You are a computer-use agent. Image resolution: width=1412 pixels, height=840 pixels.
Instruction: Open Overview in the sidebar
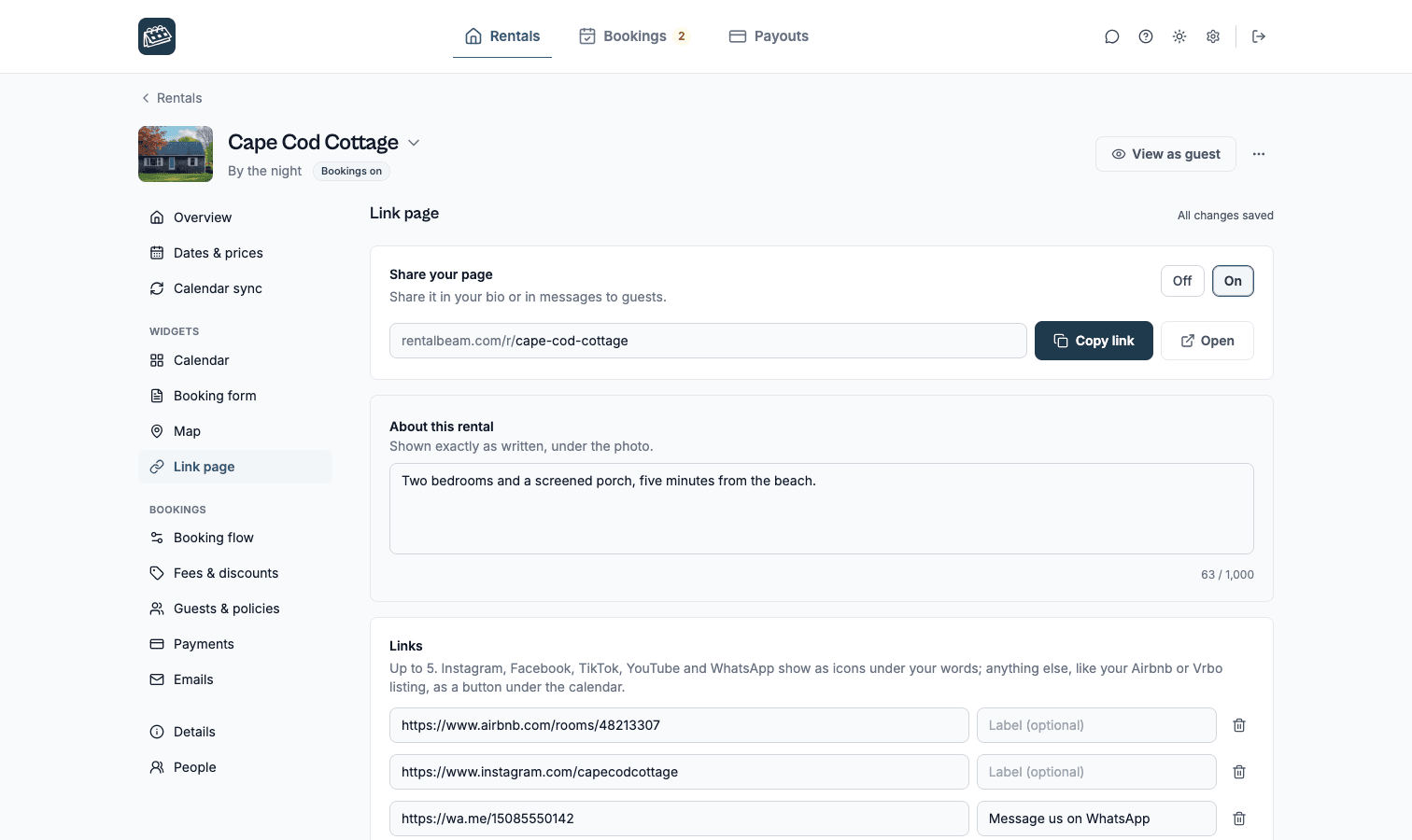[x=235, y=217]
